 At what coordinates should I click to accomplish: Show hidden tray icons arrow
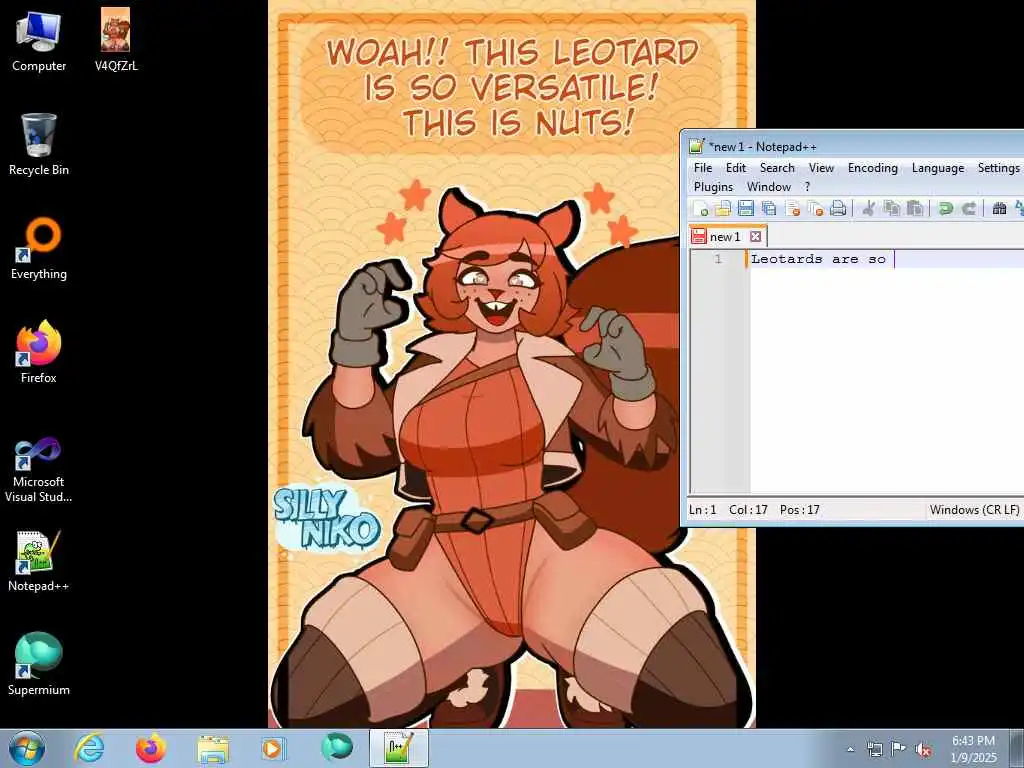click(850, 749)
